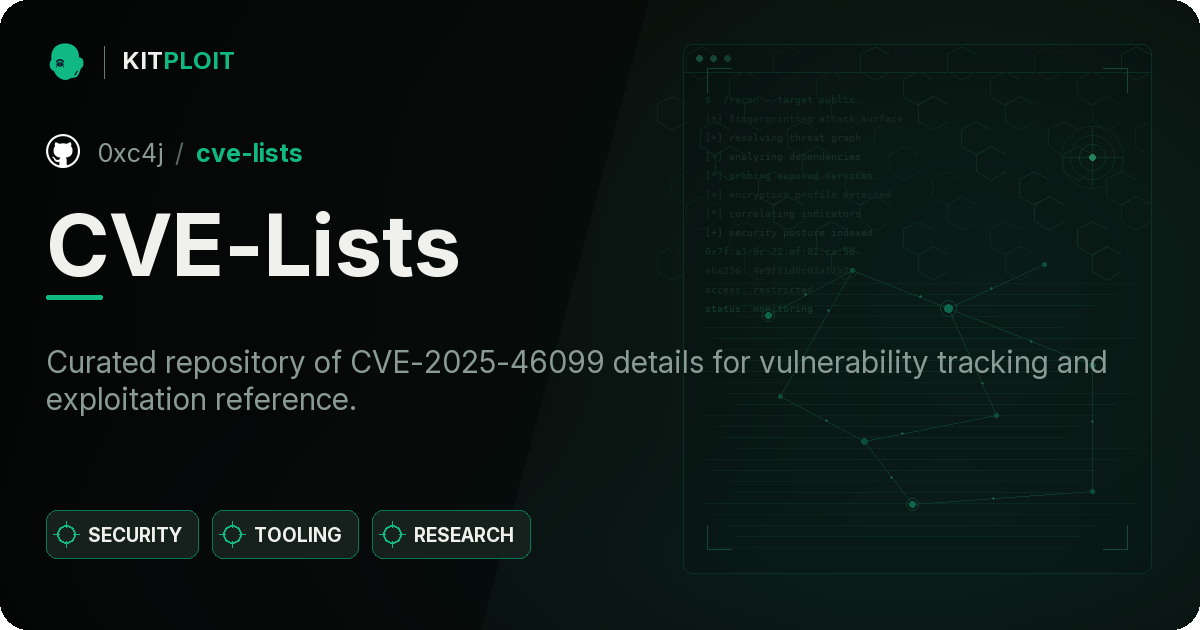Click the crosshair icon in RESEARCH tag
The height and width of the screenshot is (630, 1200).
tap(393, 535)
